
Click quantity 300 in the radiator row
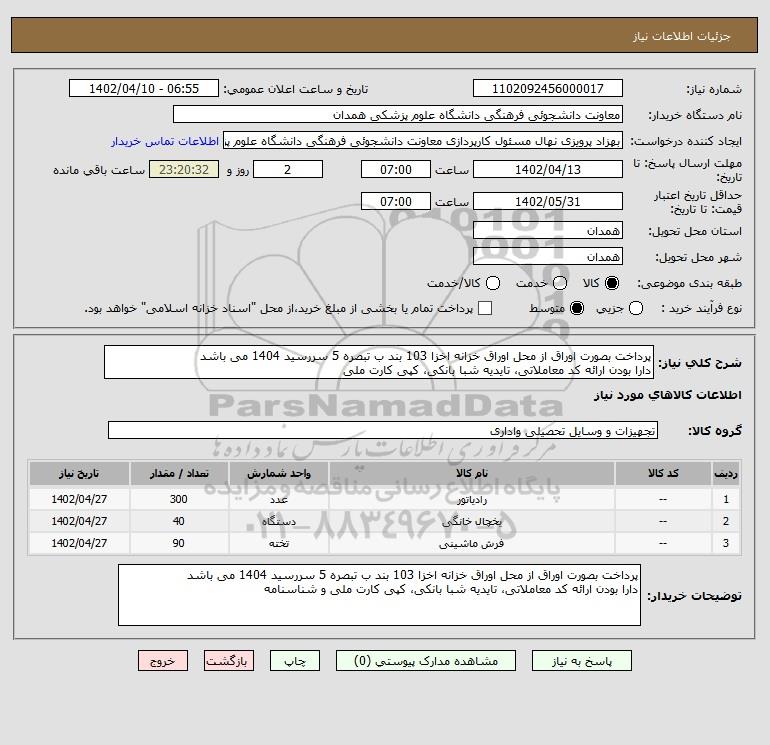pos(179,499)
